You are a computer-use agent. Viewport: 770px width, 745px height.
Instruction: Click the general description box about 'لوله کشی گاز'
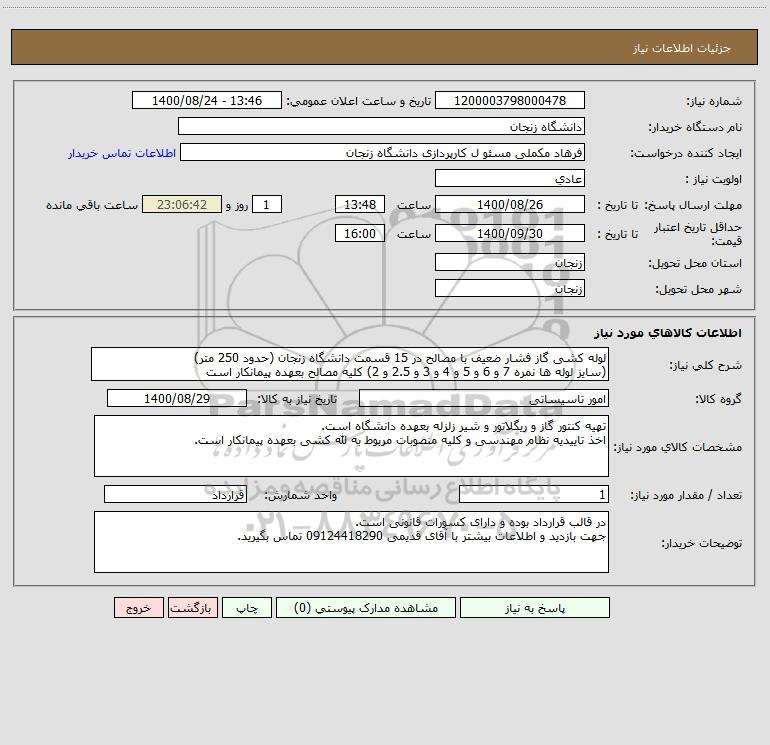[x=350, y=364]
